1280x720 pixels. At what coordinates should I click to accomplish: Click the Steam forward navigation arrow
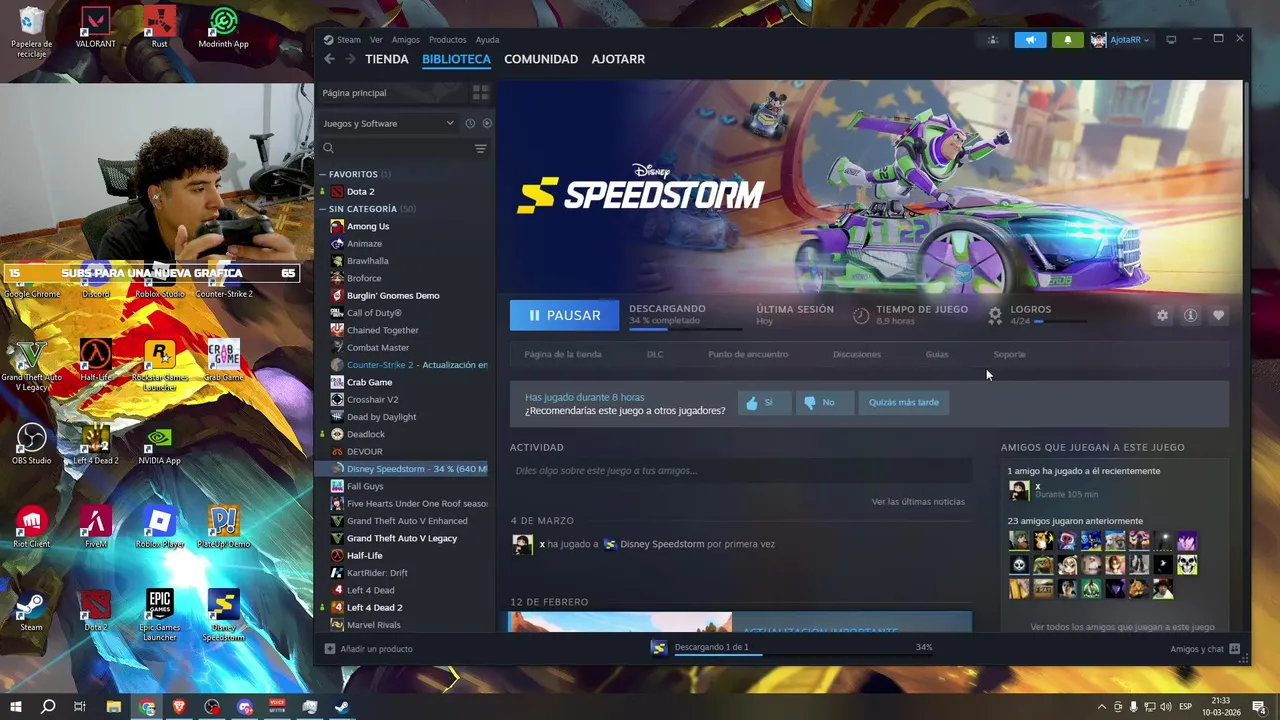pos(350,59)
